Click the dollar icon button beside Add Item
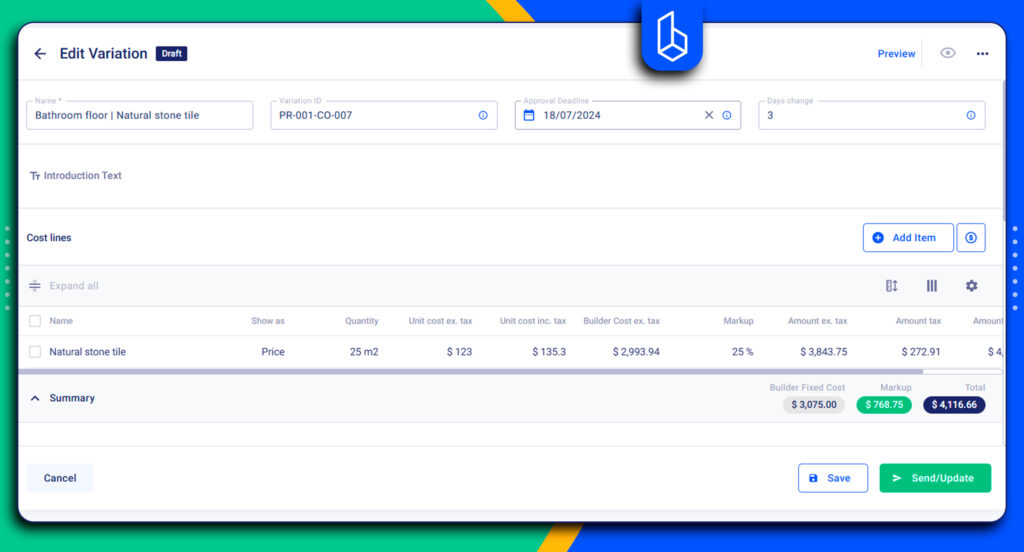Screen dimensions: 1024x552 coord(970,238)
